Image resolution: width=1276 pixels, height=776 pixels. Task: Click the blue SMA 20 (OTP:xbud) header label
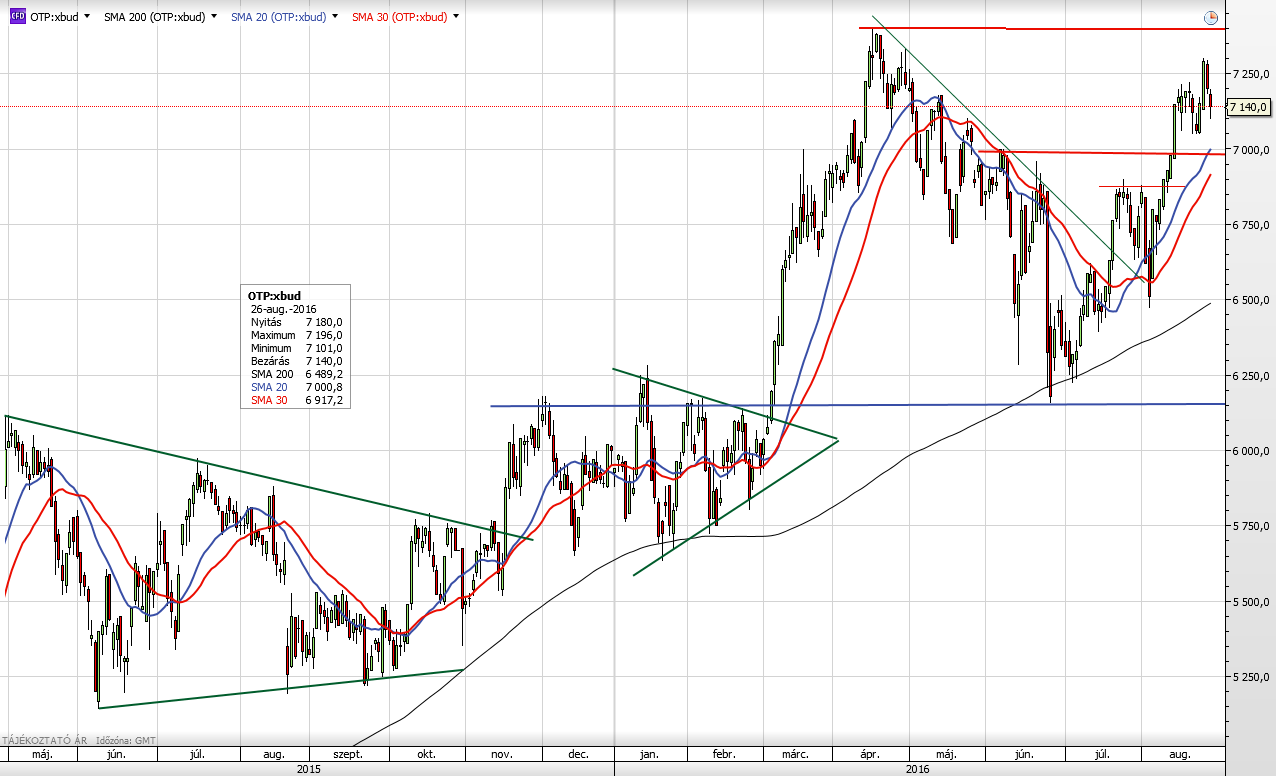tap(277, 17)
